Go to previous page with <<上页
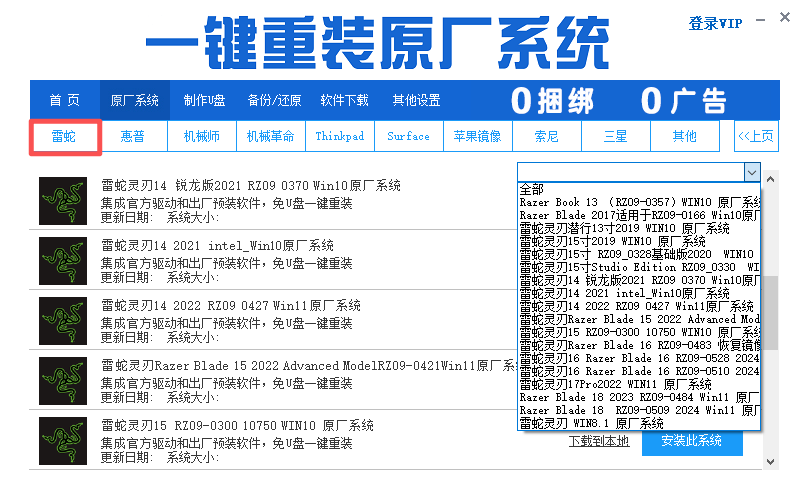Viewport: 808px width, 498px height. click(756, 136)
